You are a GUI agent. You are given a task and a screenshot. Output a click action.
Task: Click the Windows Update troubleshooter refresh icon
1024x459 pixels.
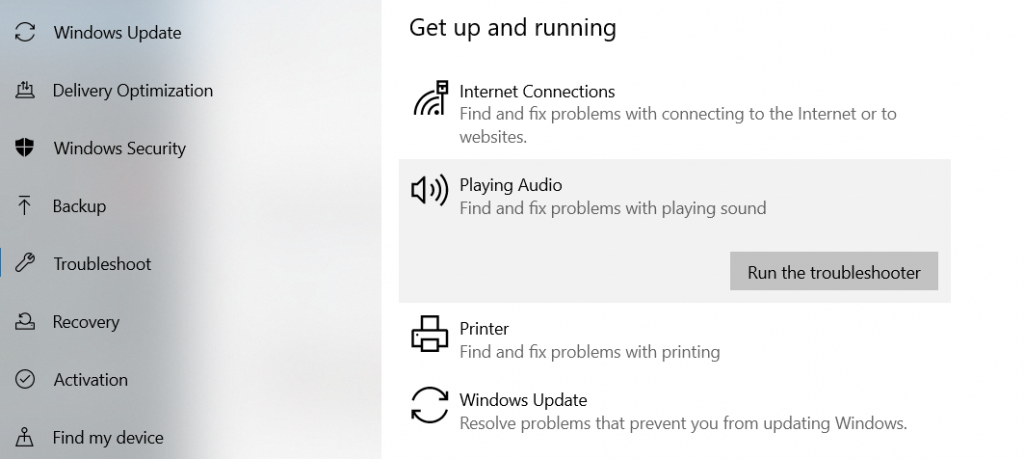coord(431,406)
